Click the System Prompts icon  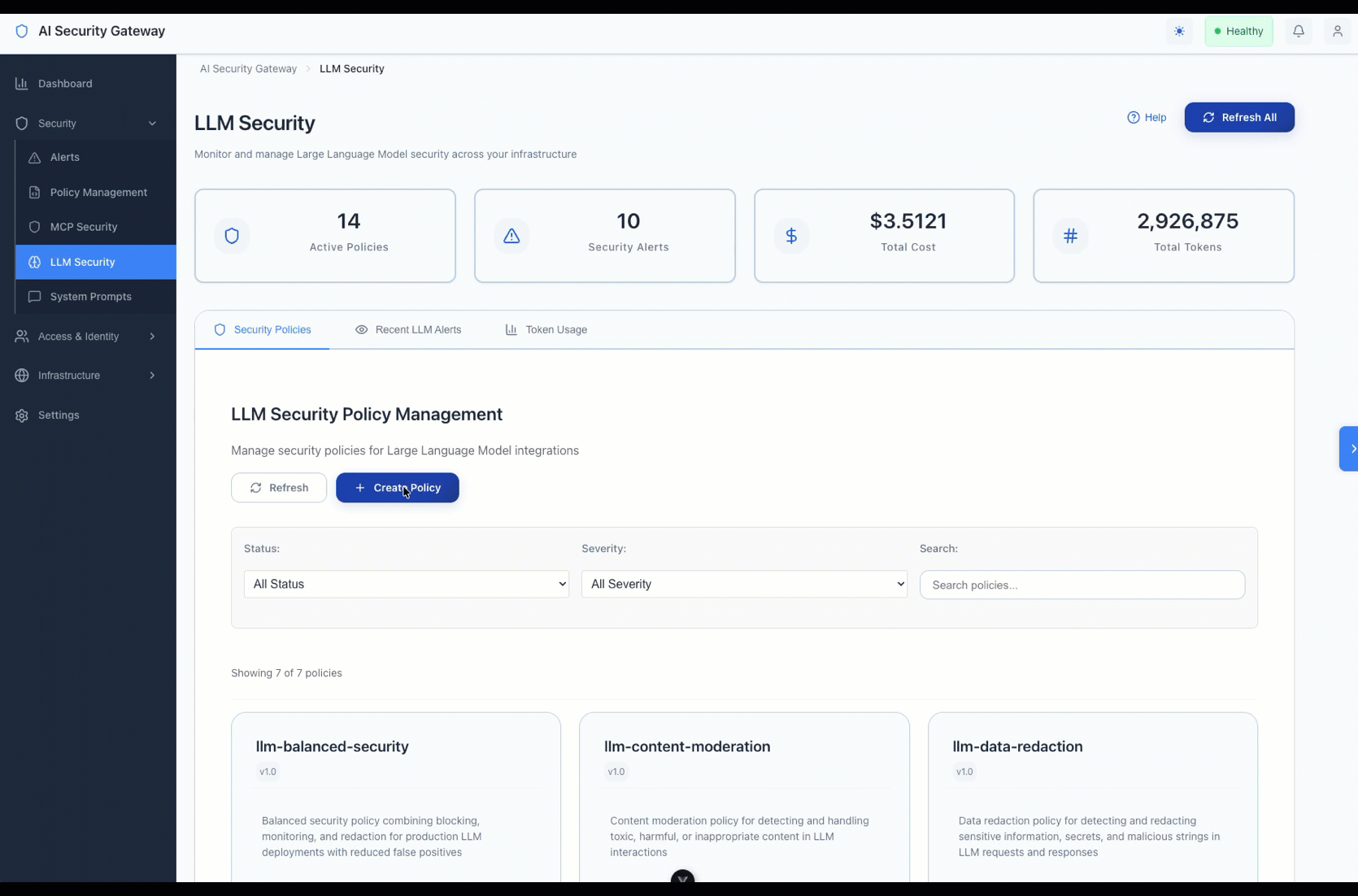point(35,296)
